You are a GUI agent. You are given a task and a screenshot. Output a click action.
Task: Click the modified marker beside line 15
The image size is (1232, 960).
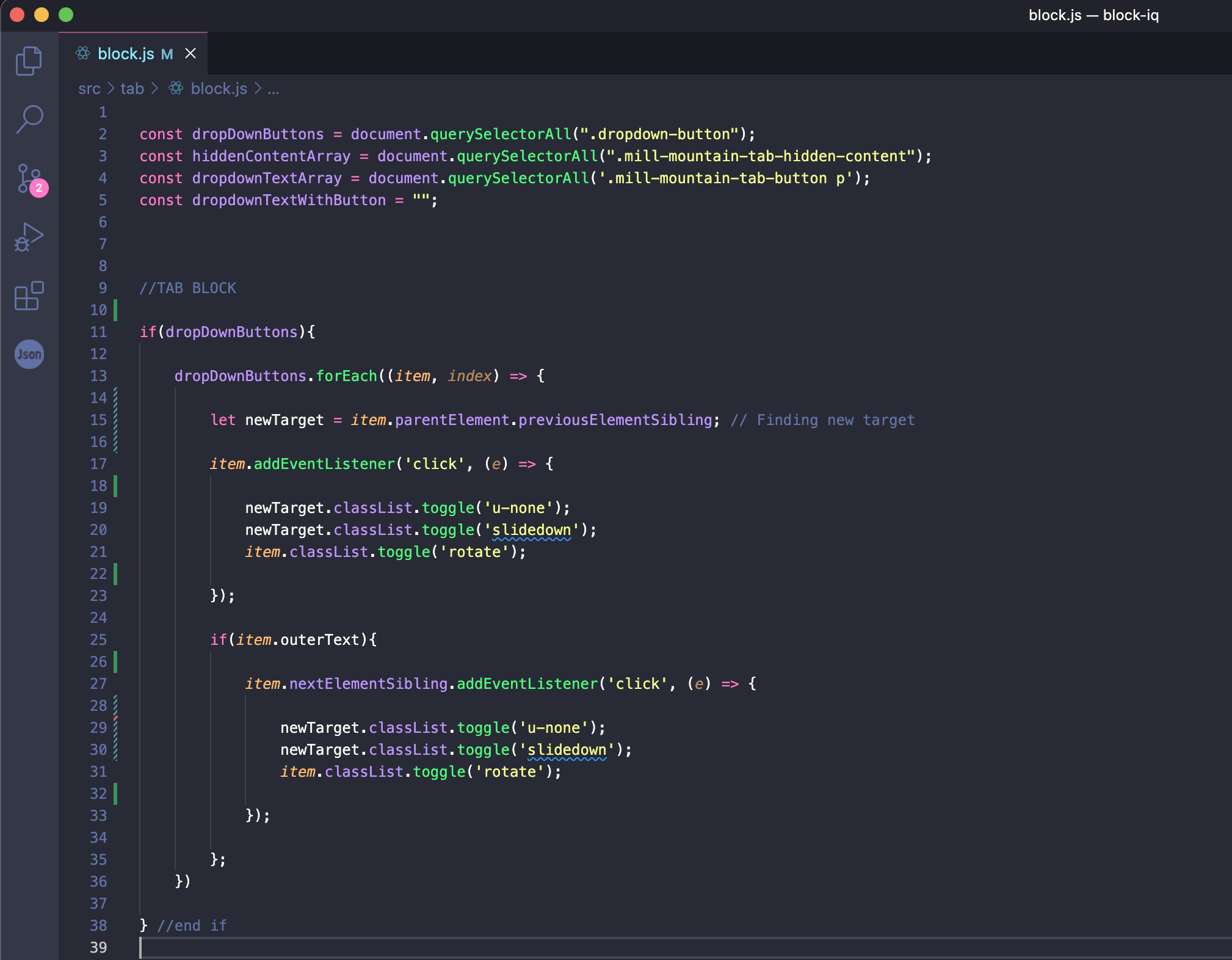point(115,420)
